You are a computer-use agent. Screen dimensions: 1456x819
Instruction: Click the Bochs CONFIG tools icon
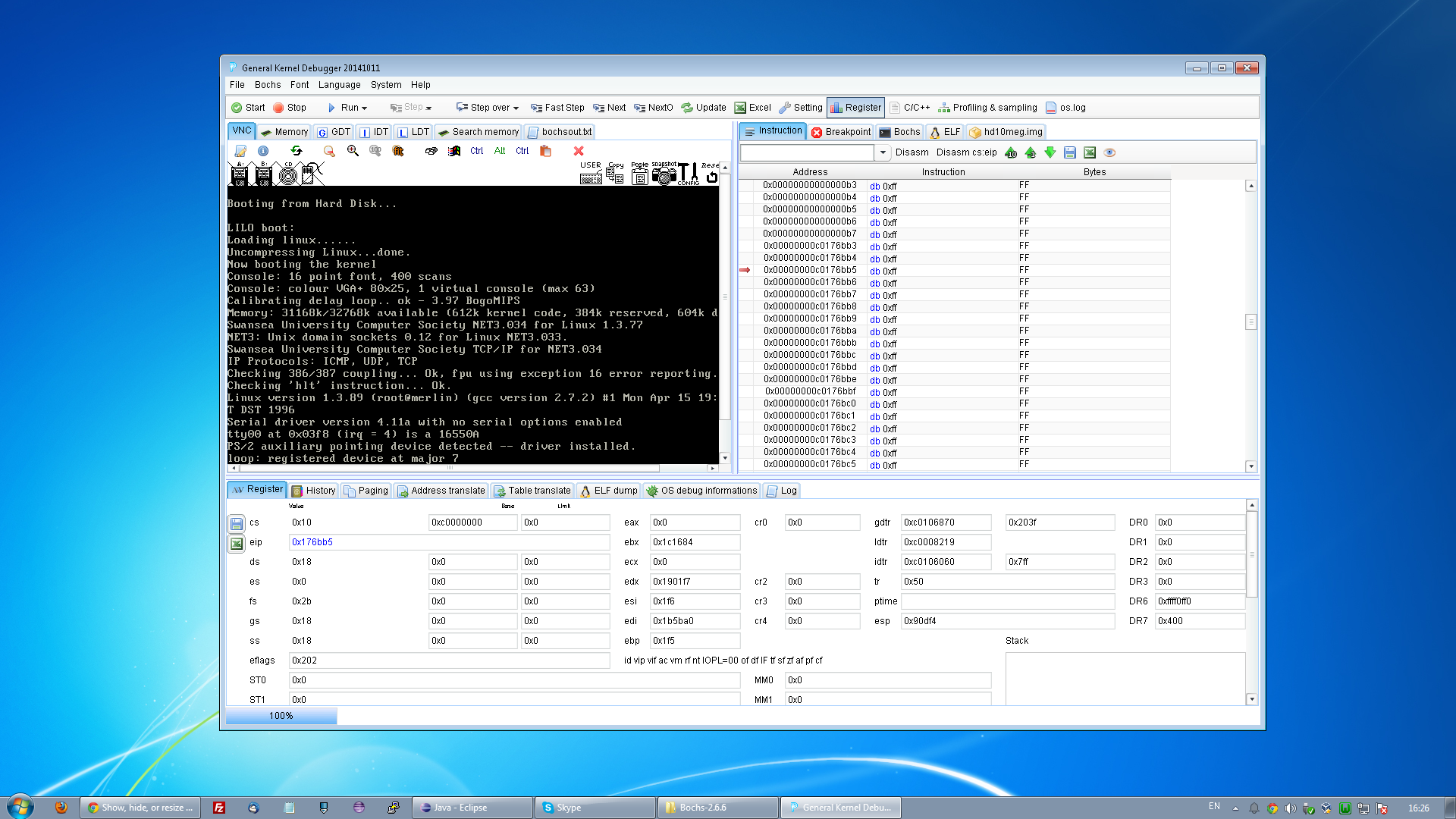(688, 174)
